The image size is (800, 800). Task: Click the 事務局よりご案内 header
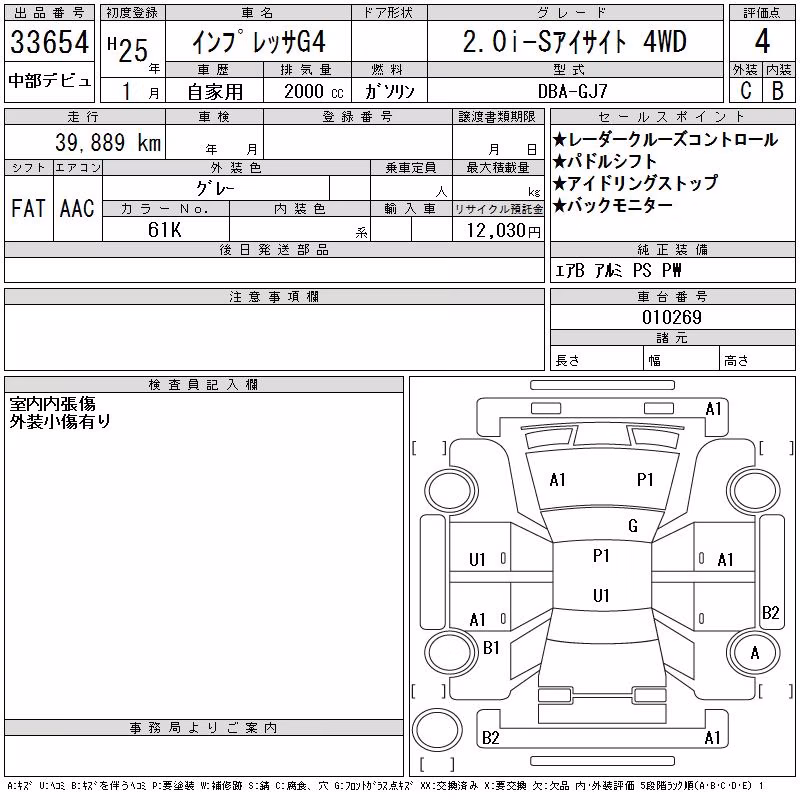tap(203, 728)
